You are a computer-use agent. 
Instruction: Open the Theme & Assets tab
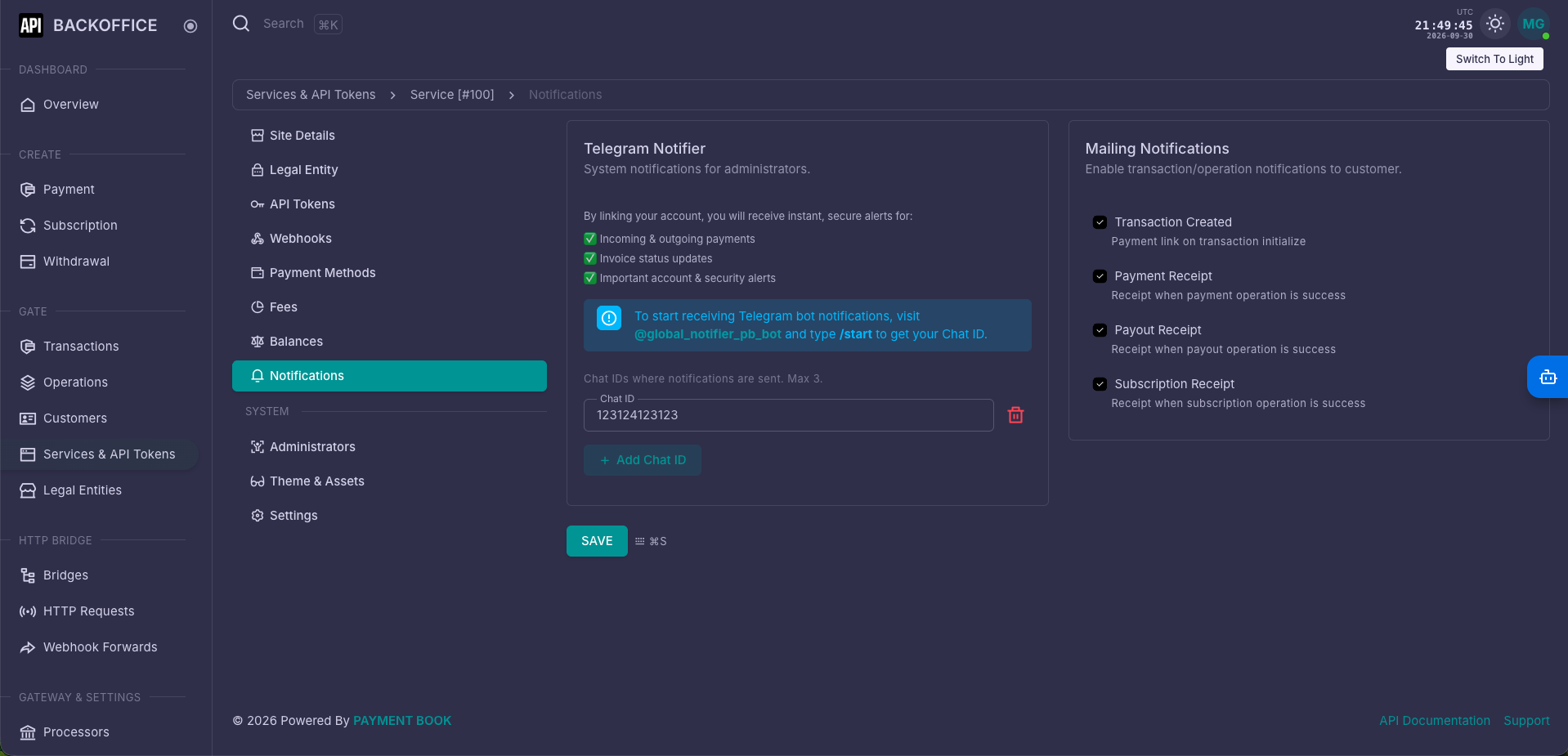coord(389,481)
